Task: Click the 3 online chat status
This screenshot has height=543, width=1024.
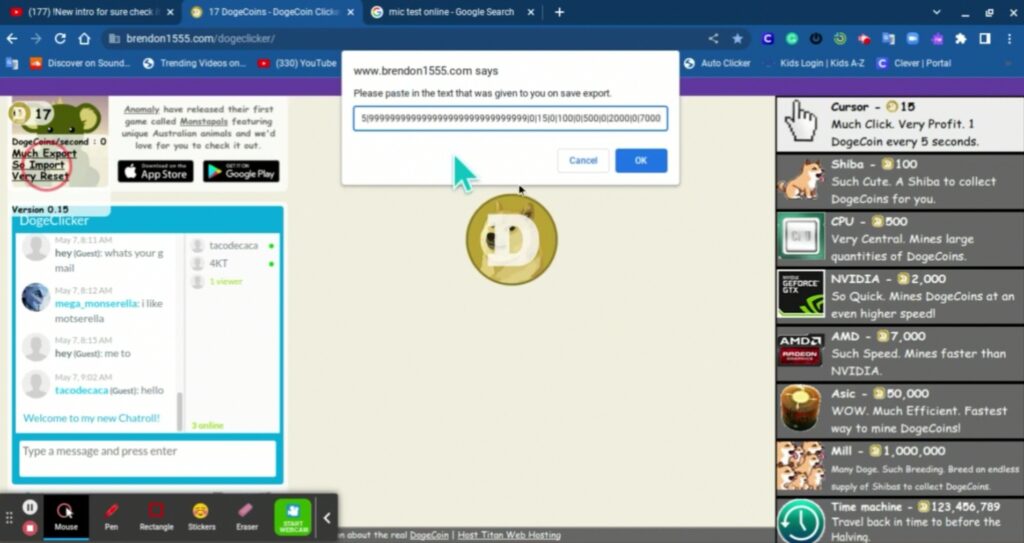Action: [208, 425]
